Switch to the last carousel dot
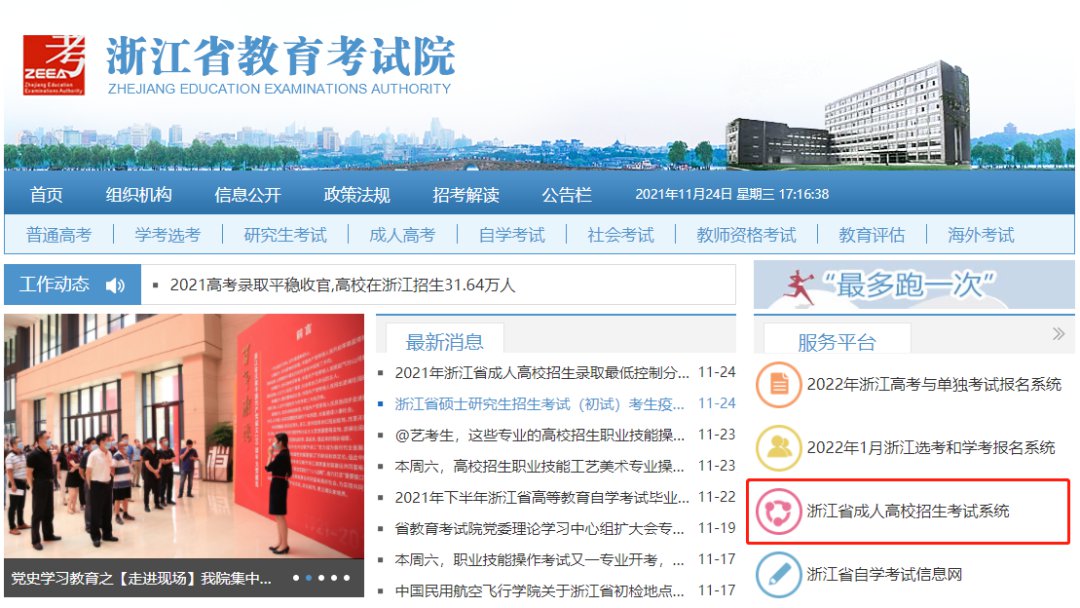Viewport: 1080px width, 608px height. point(348,578)
